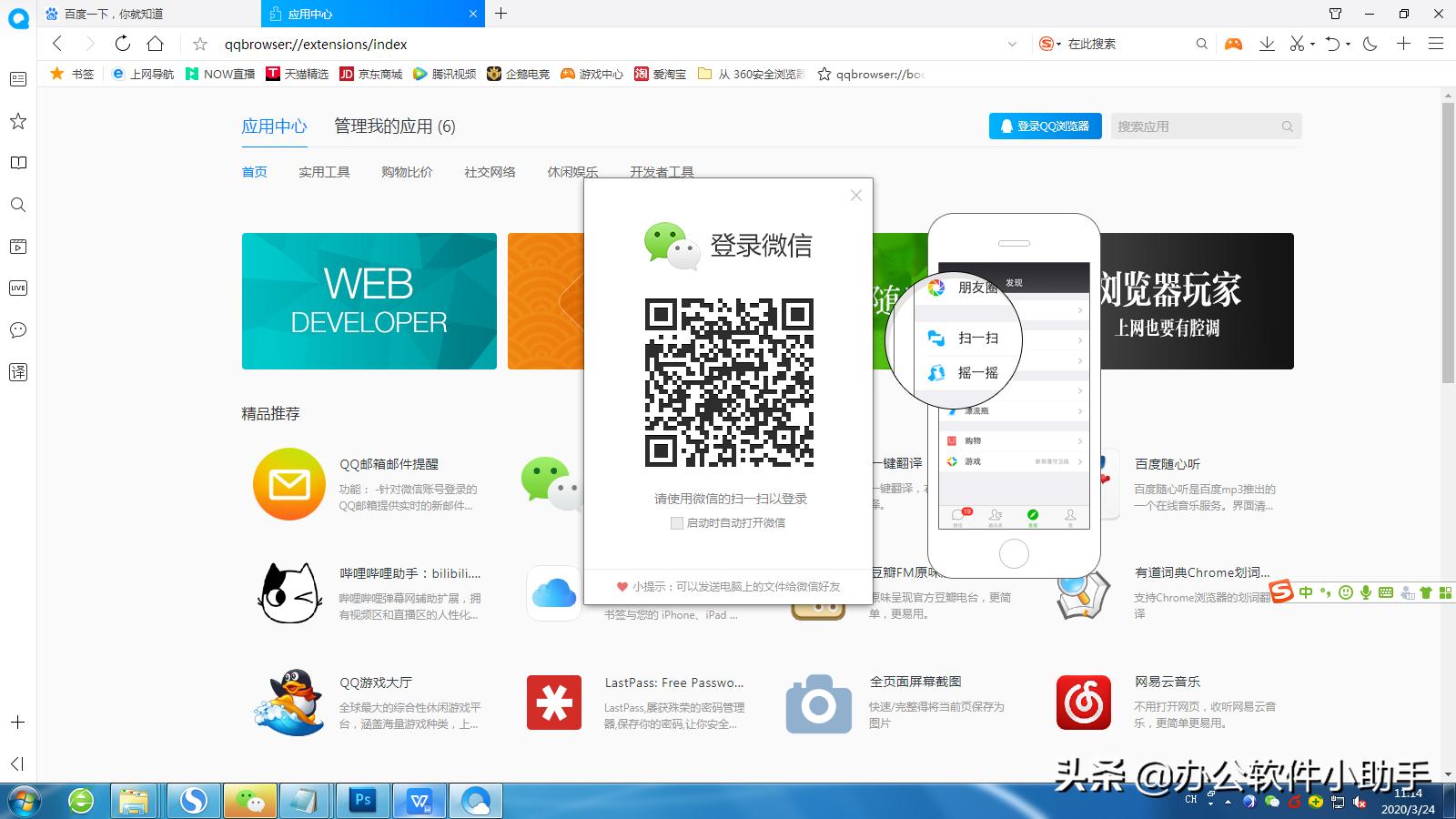Viewport: 1456px width, 819px height.
Task: Open the LIVE panel from the sidebar
Action: pos(18,288)
